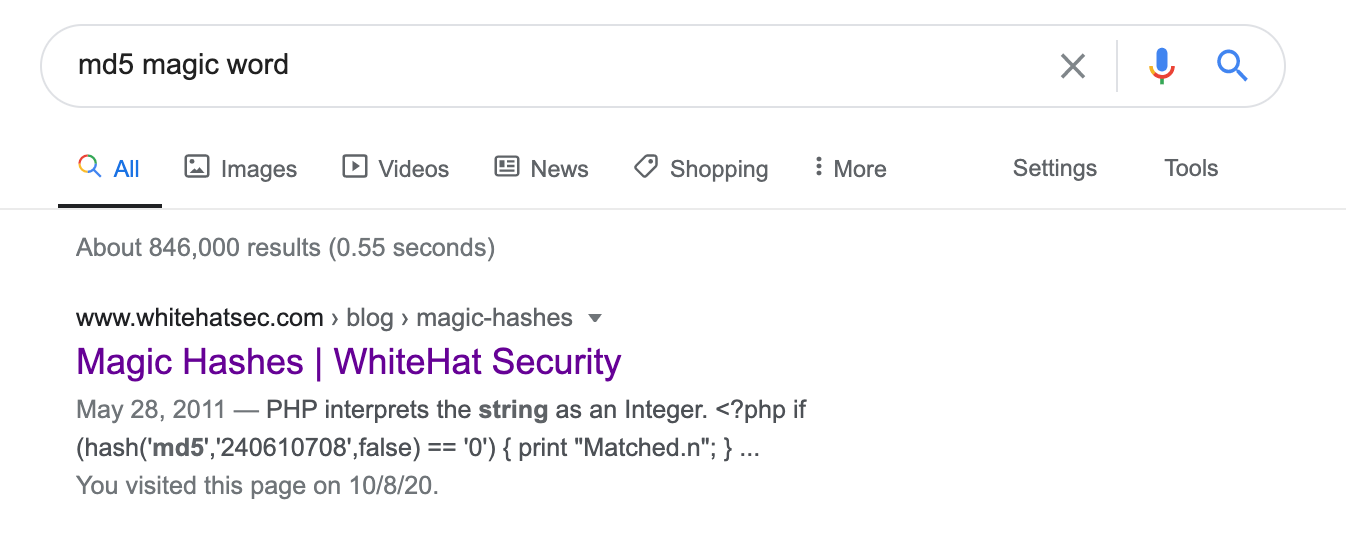
Task: Select the three-dot icon beside More
Action: coord(818,167)
